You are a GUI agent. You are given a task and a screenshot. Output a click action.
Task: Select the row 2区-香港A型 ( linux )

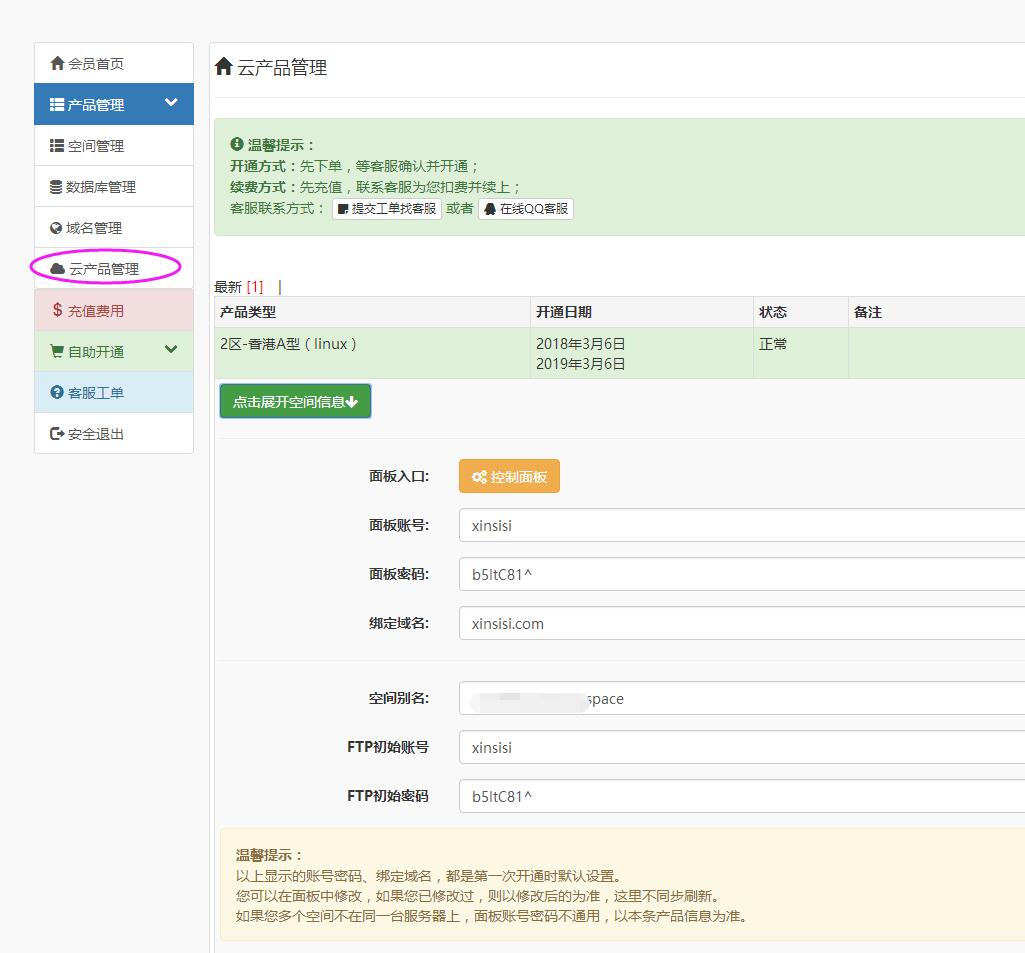pyautogui.click(x=619, y=353)
